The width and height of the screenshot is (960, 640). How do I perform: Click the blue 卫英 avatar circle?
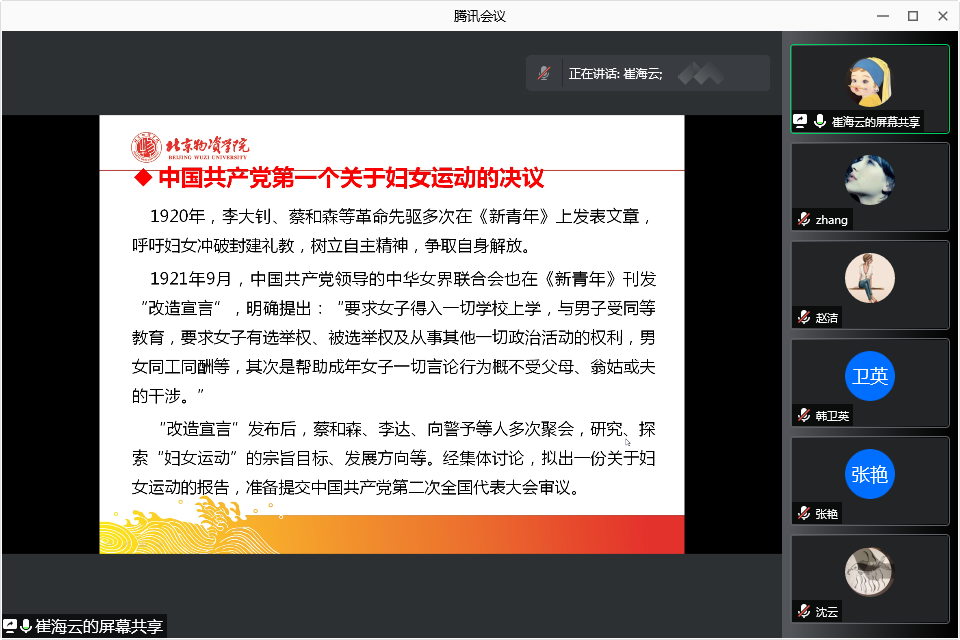[869, 376]
